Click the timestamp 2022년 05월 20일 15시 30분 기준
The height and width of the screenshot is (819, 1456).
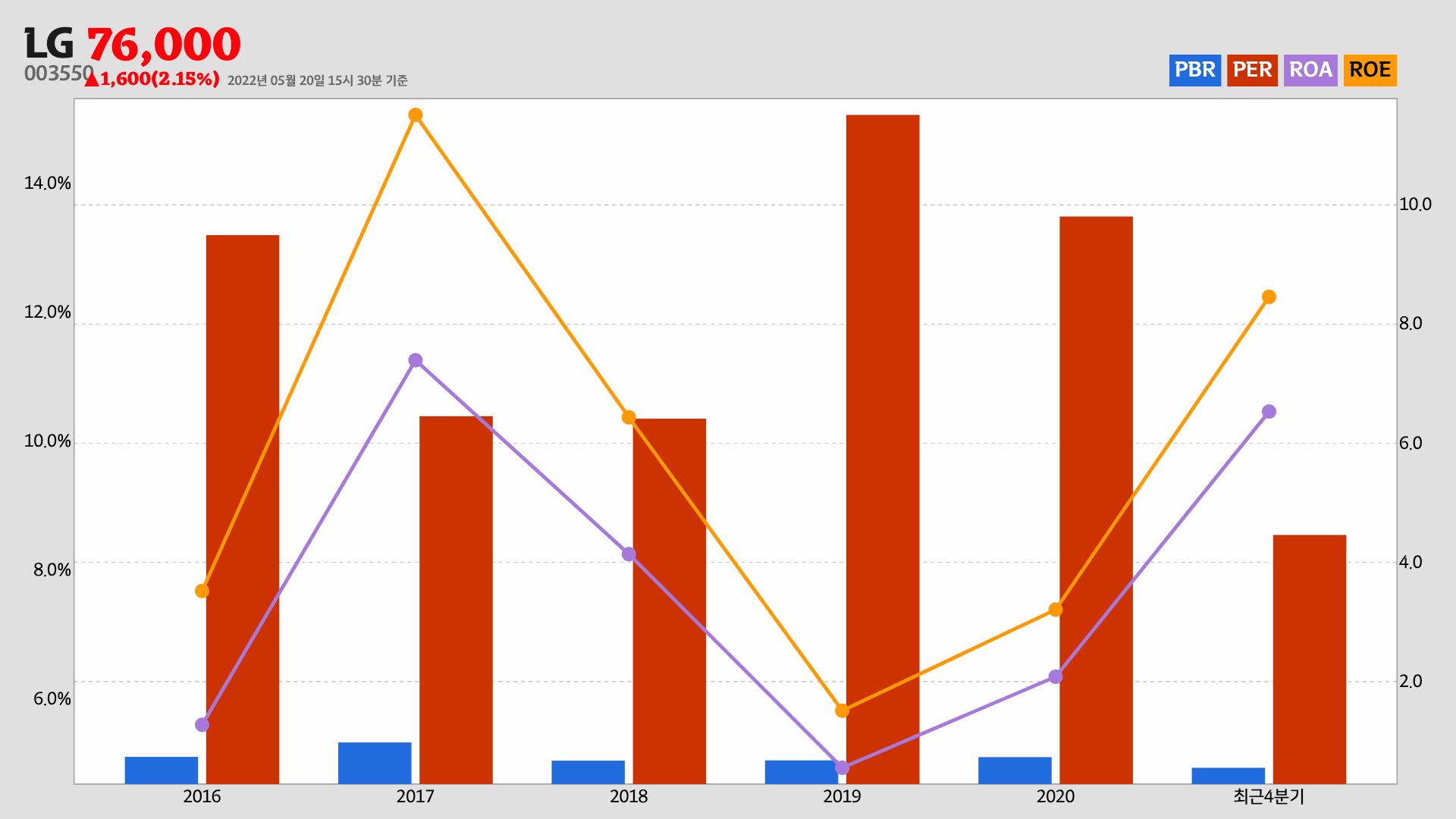(x=317, y=80)
